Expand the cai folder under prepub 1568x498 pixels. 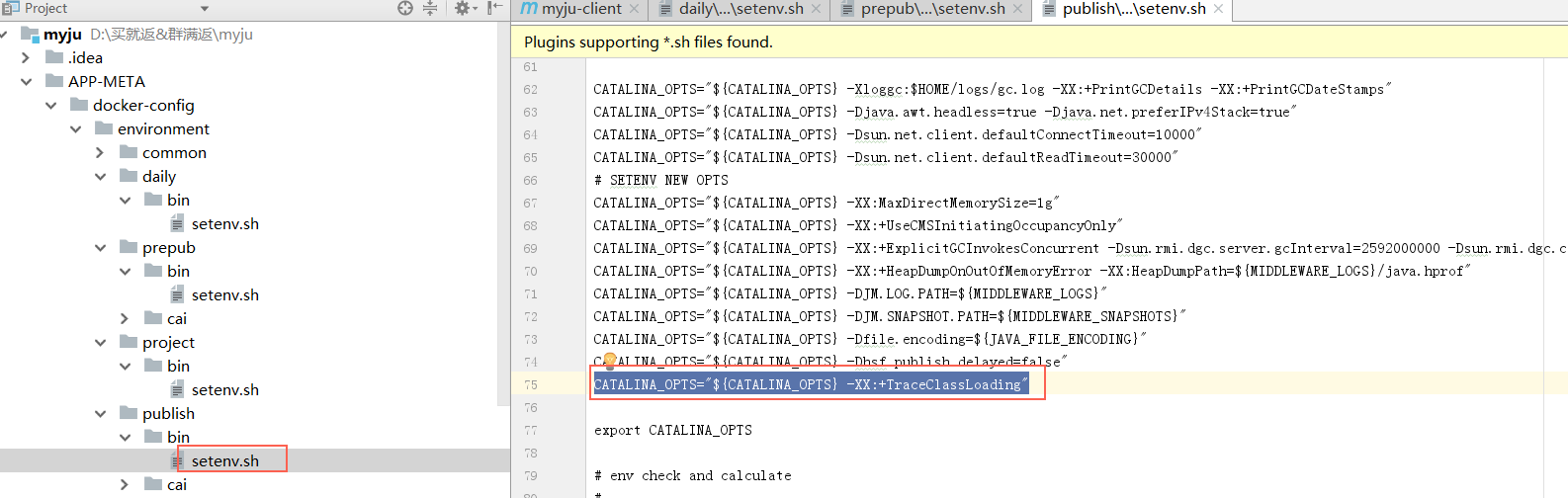(x=125, y=318)
